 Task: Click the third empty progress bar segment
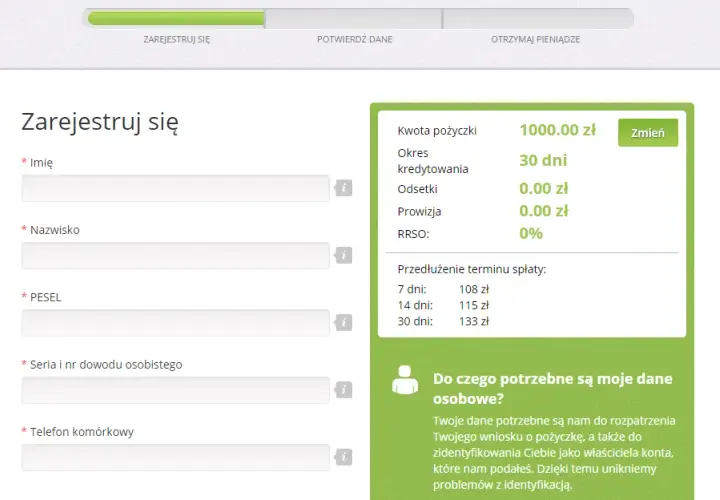(538, 18)
